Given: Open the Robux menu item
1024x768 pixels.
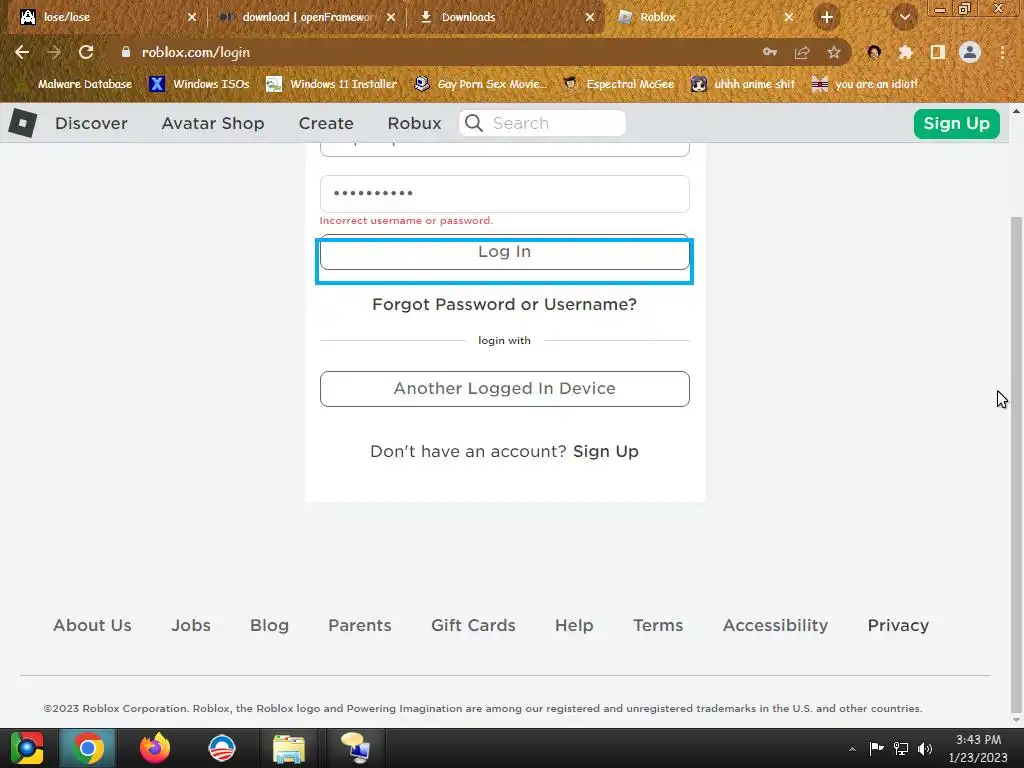Looking at the screenshot, I should coord(415,123).
